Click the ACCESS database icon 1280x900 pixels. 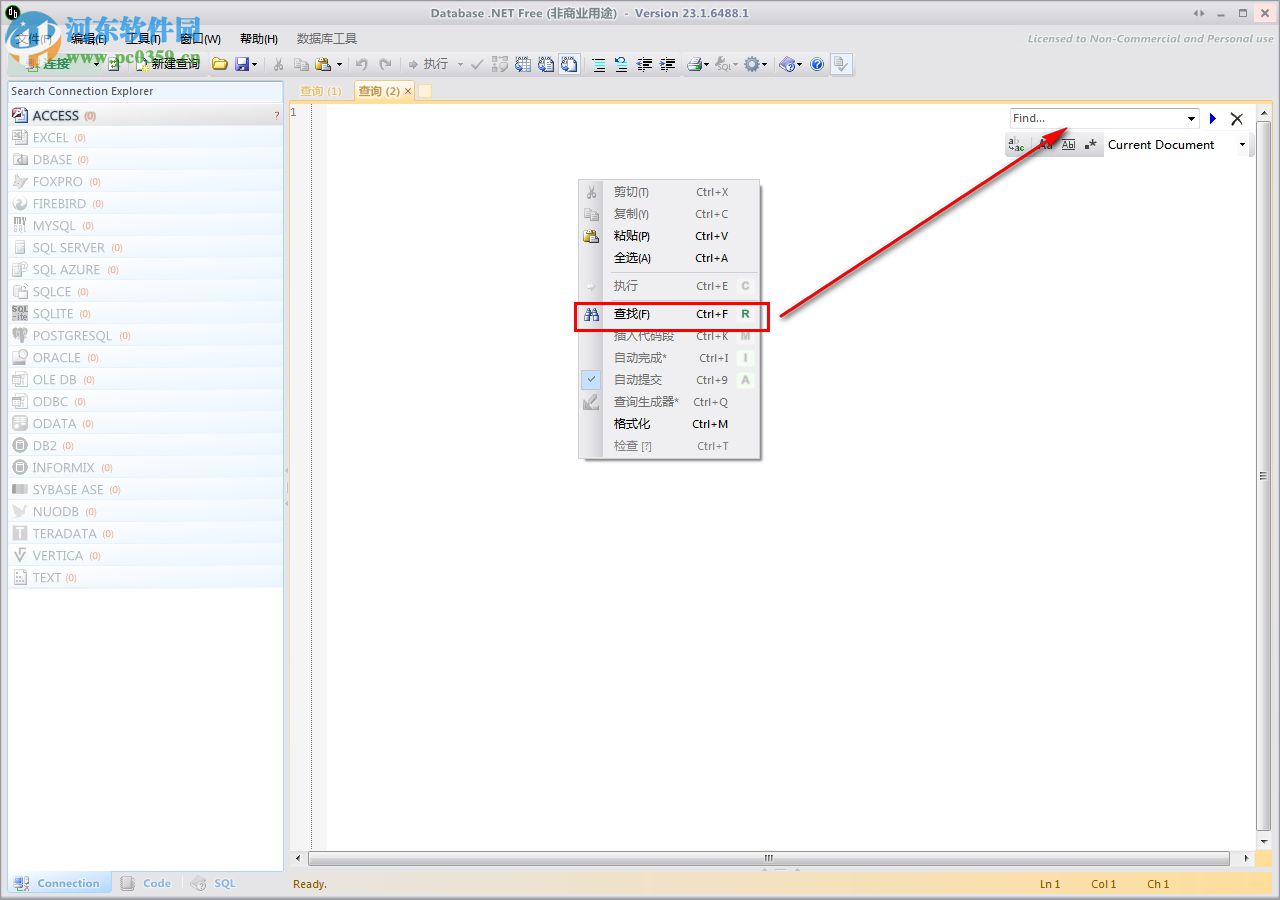pos(20,115)
